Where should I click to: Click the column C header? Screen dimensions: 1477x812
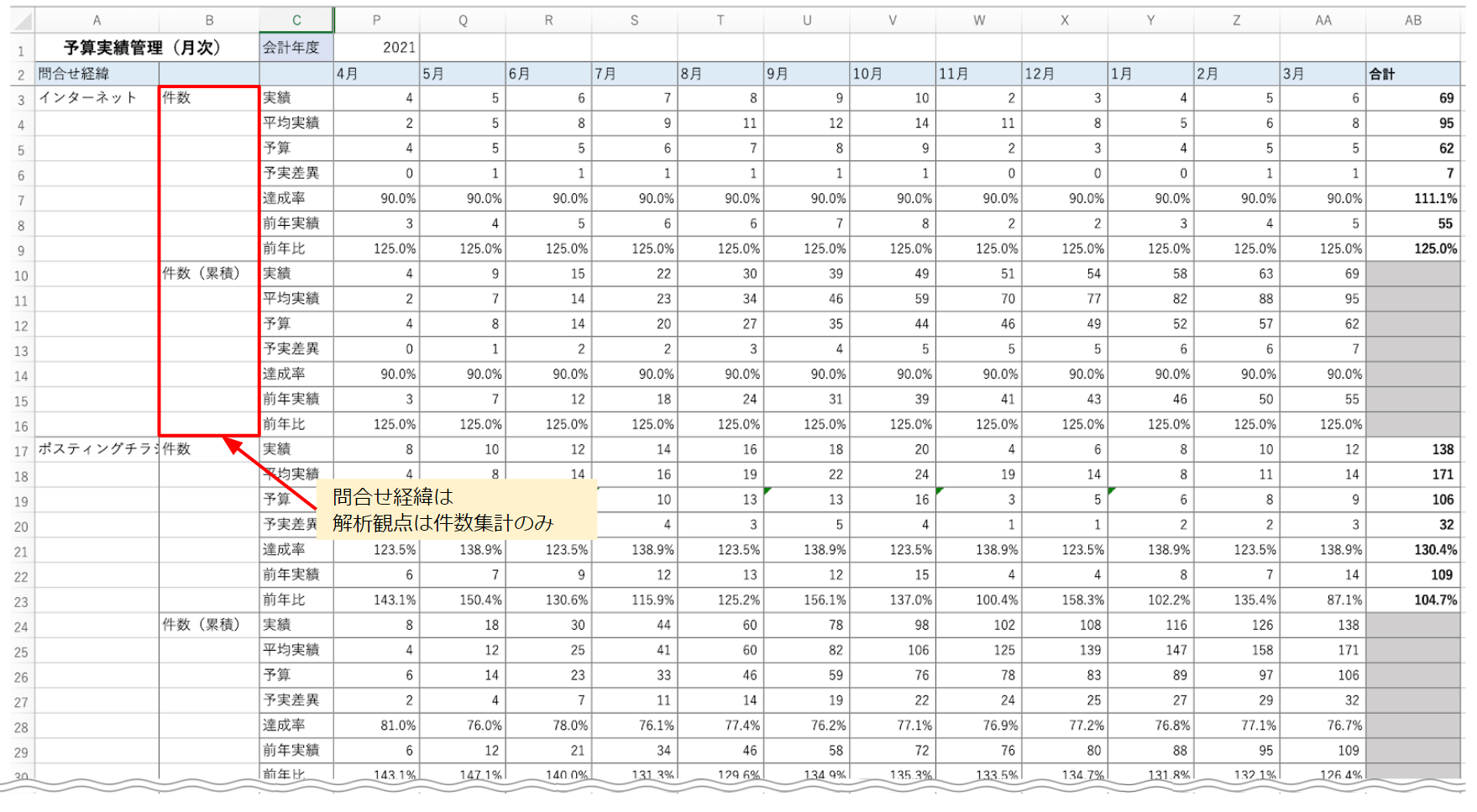tap(296, 20)
